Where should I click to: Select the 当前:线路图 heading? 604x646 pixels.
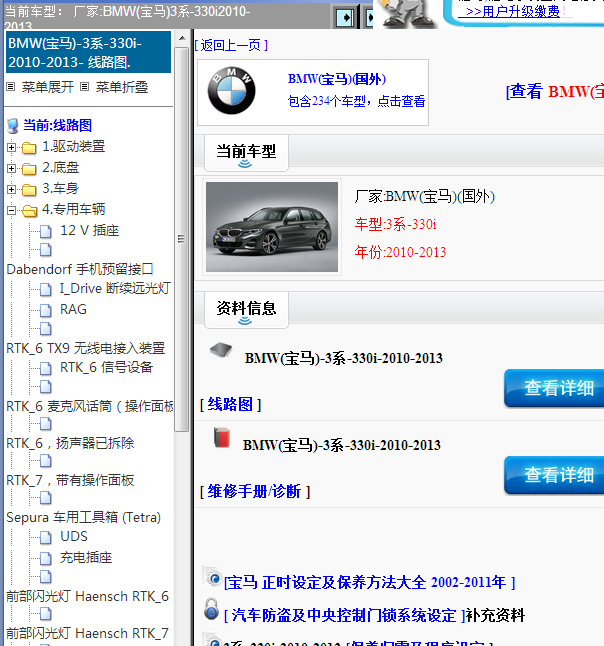click(x=57, y=125)
